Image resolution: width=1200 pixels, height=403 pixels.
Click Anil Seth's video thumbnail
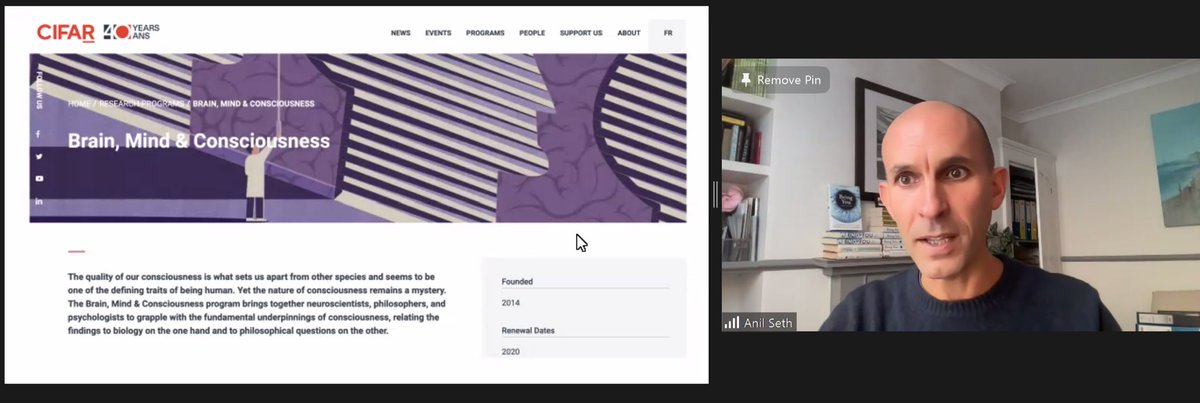point(960,194)
